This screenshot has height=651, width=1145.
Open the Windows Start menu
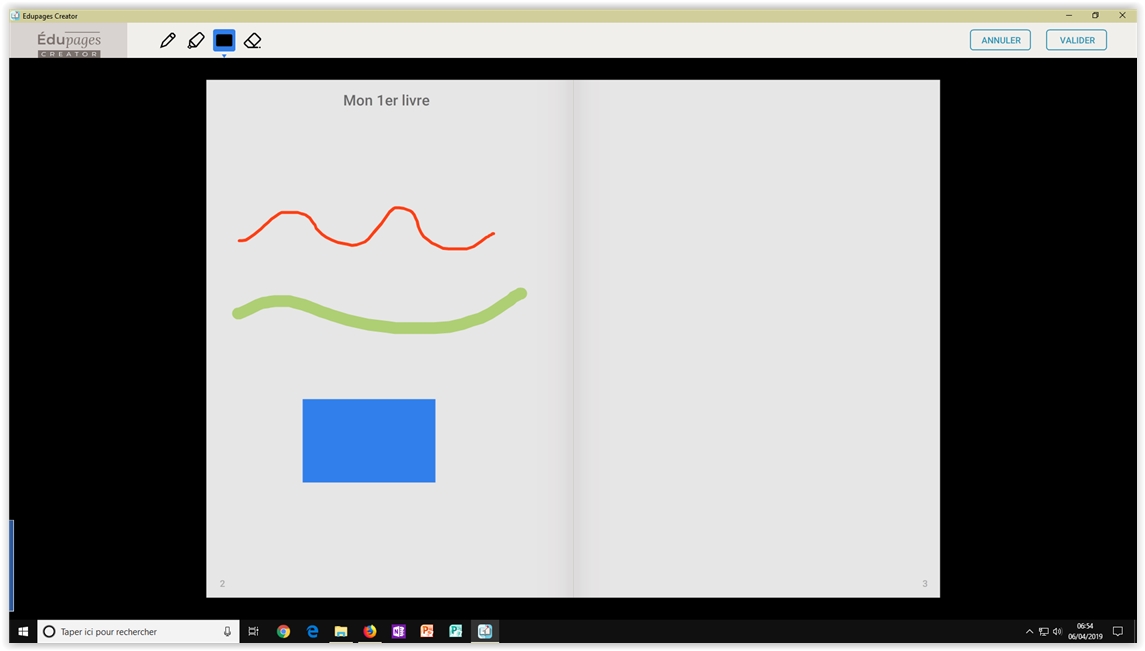point(23,632)
